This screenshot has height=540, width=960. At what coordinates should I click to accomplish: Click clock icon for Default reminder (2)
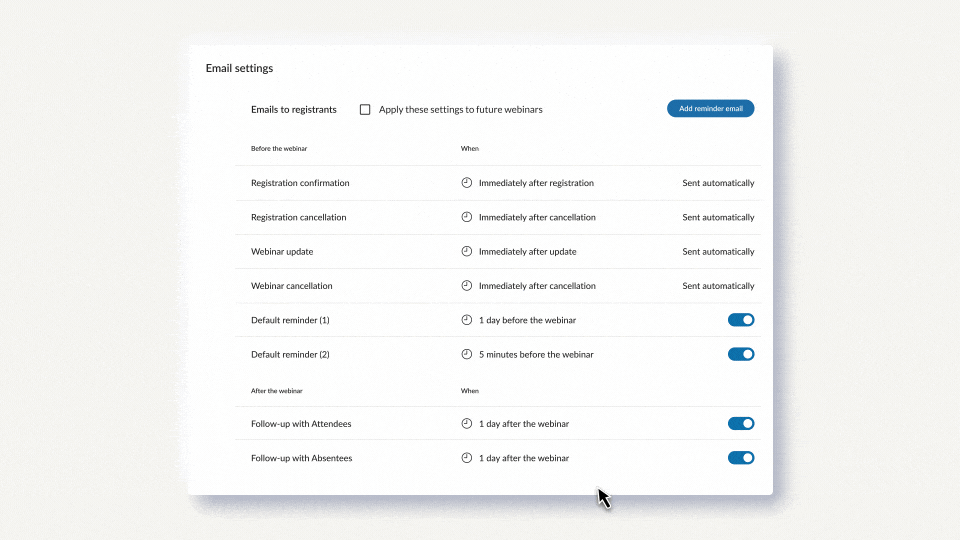pyautogui.click(x=466, y=354)
